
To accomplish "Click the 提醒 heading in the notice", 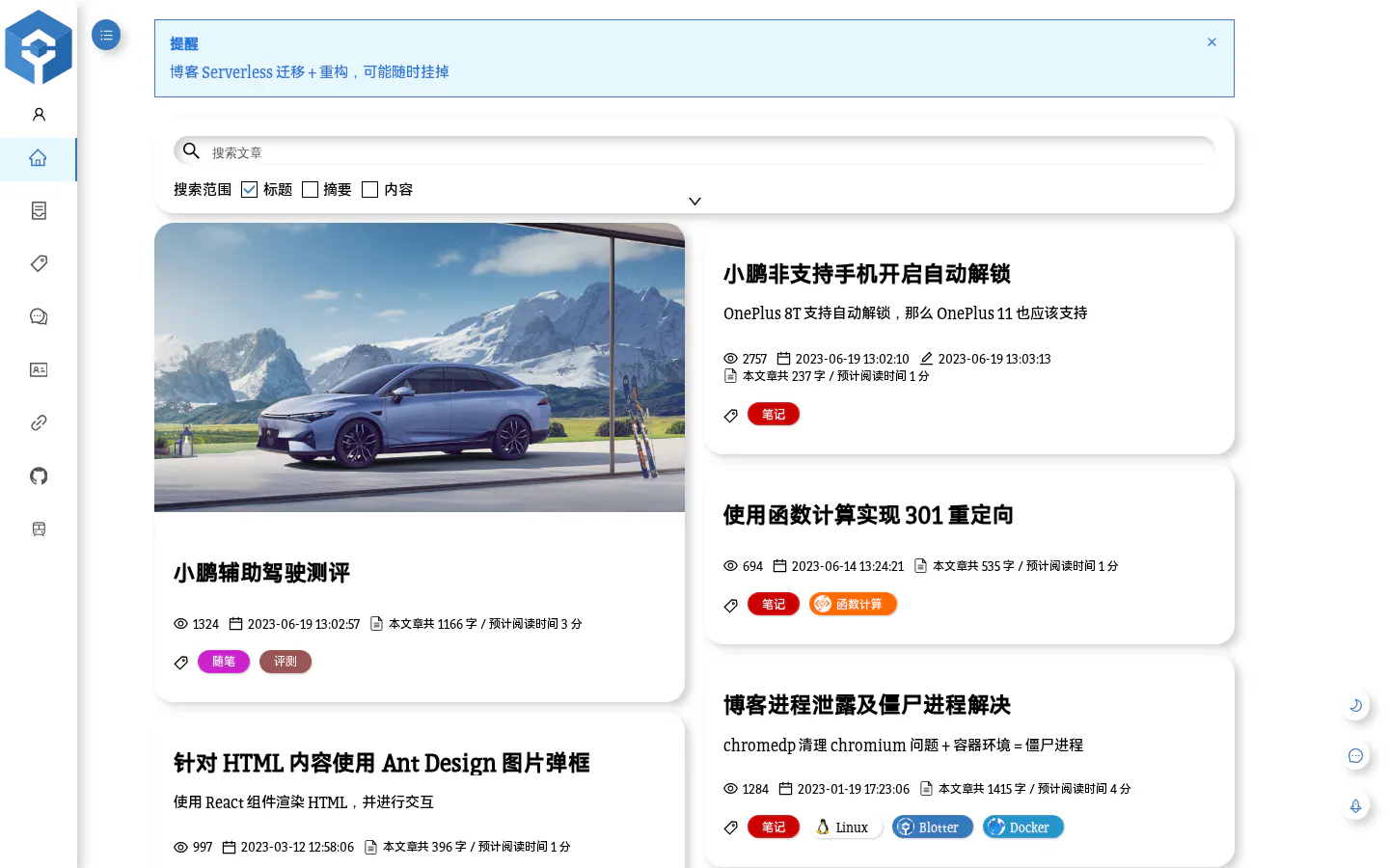I will 184,44.
